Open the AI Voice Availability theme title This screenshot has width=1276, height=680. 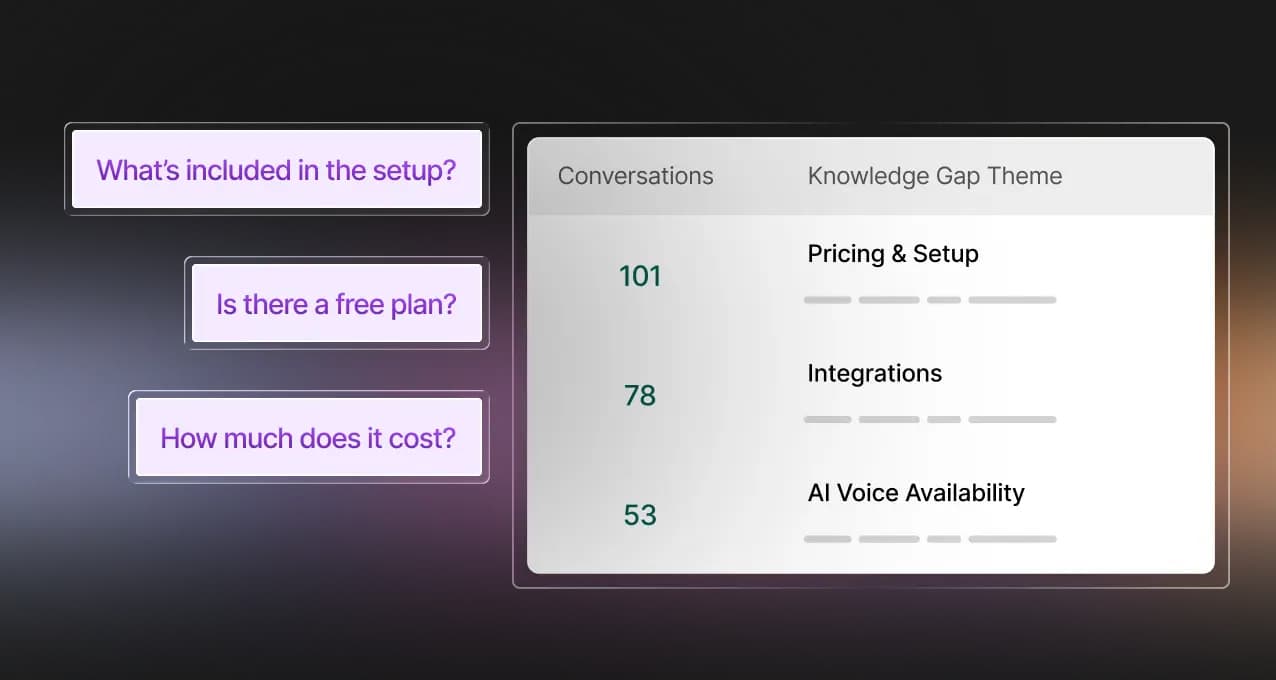915,493
